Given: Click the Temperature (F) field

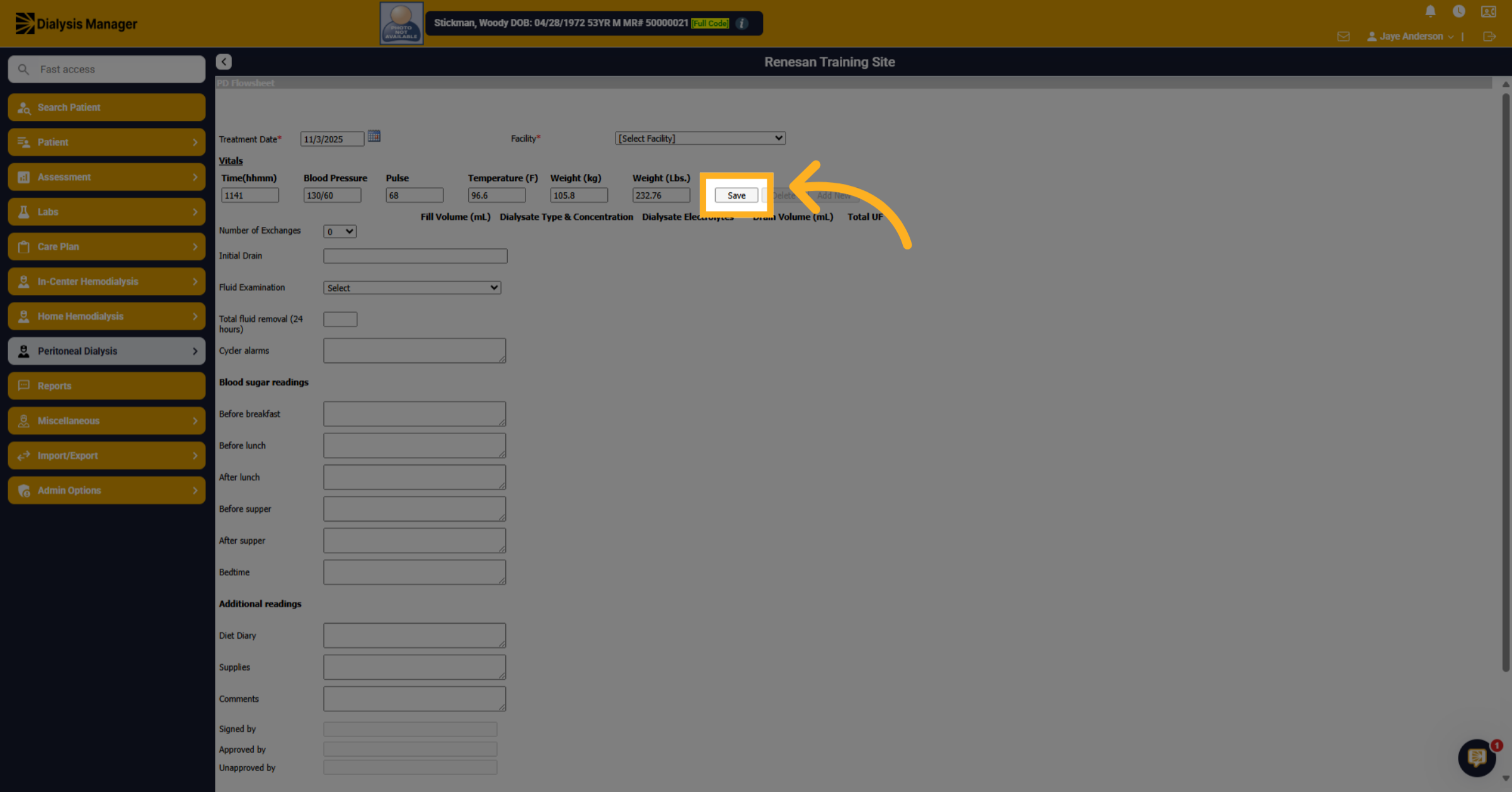Looking at the screenshot, I should pos(496,195).
